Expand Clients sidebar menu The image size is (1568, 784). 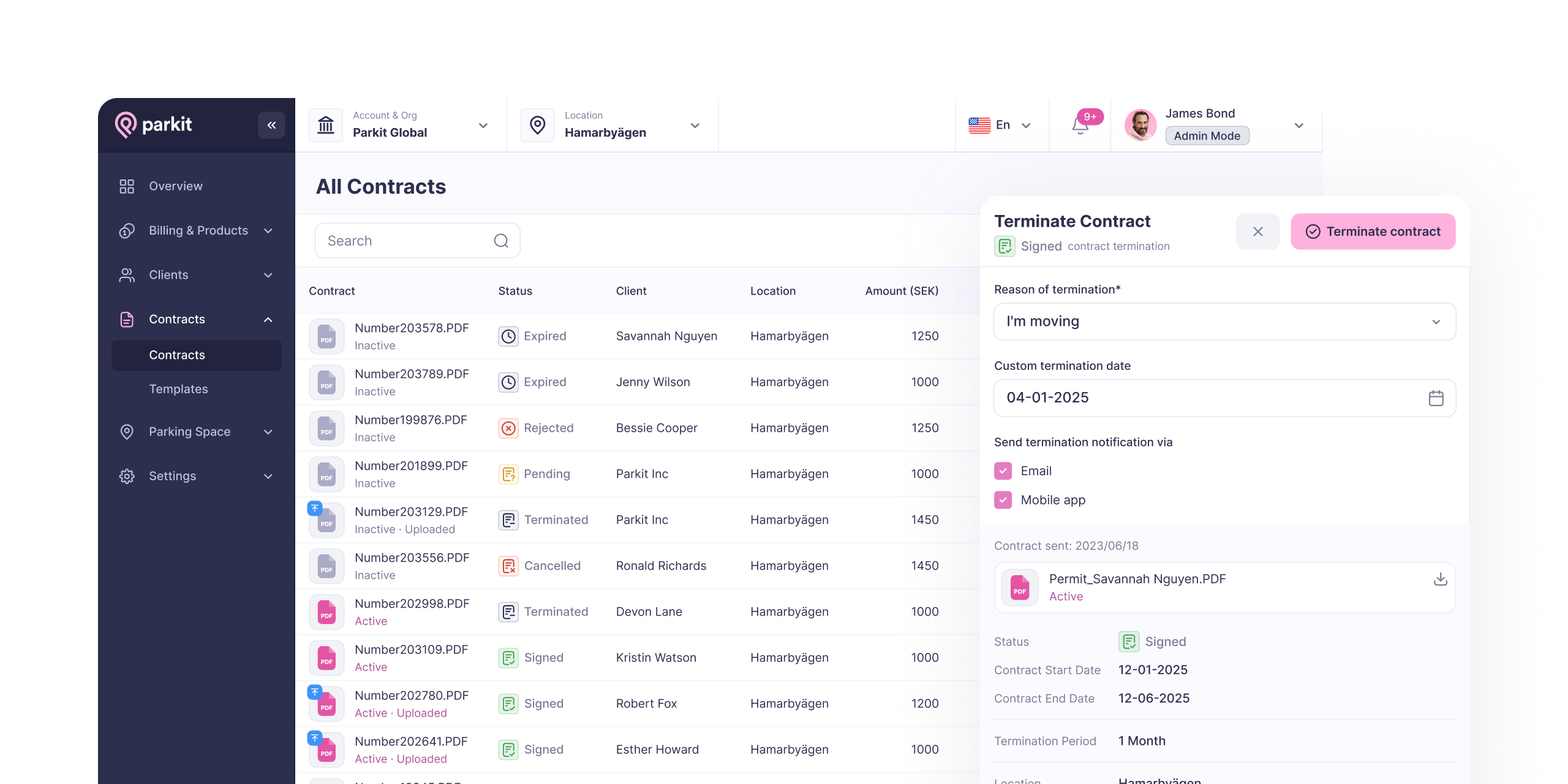(268, 275)
